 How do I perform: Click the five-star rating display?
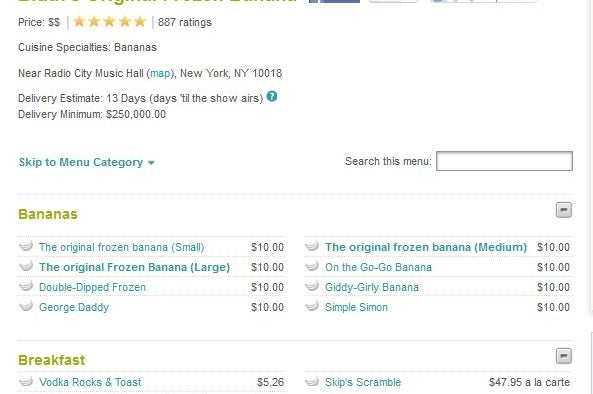[110, 22]
